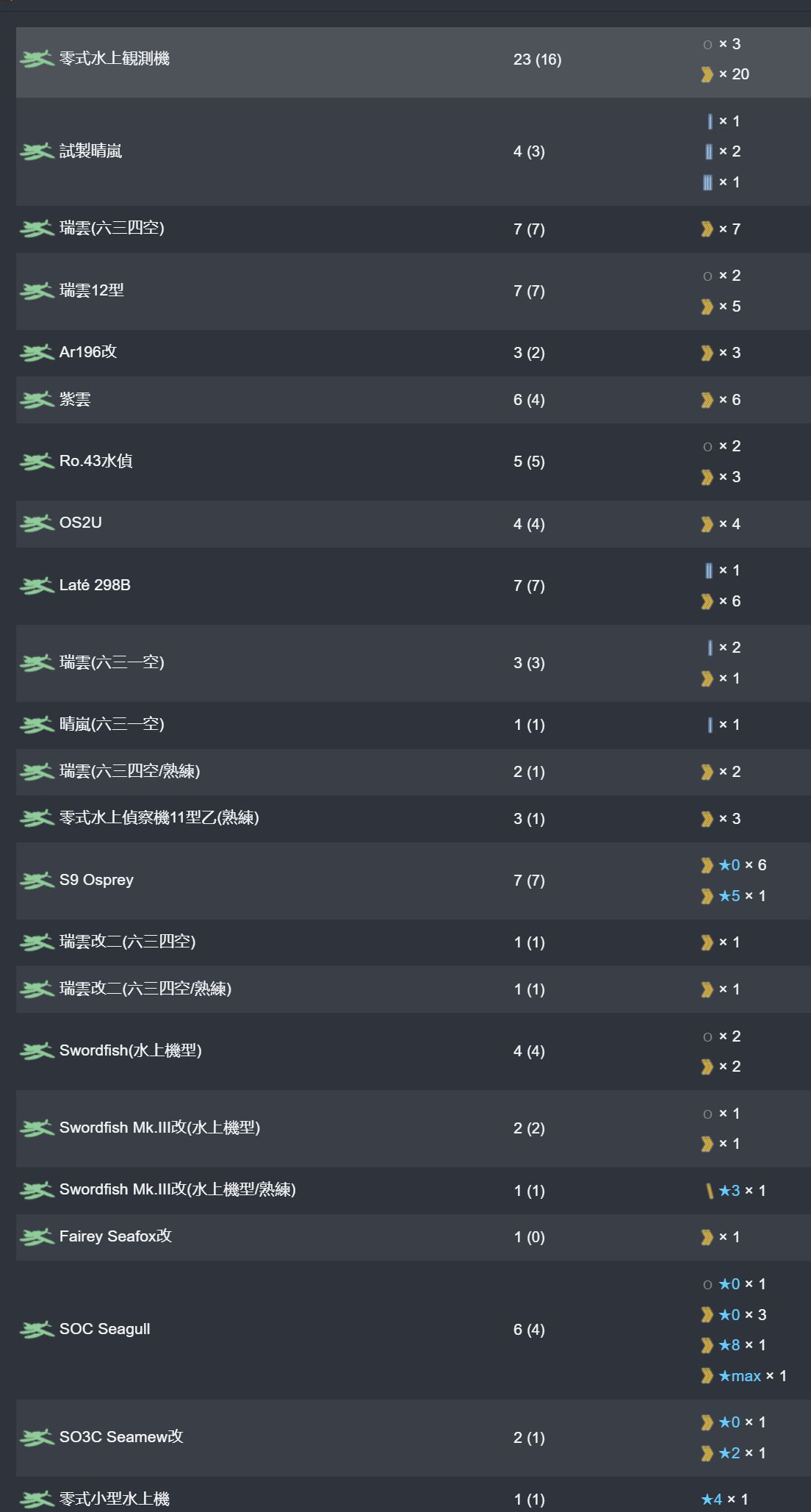Click the seaplane icon beside OS2U
The image size is (811, 1512).
(x=37, y=523)
